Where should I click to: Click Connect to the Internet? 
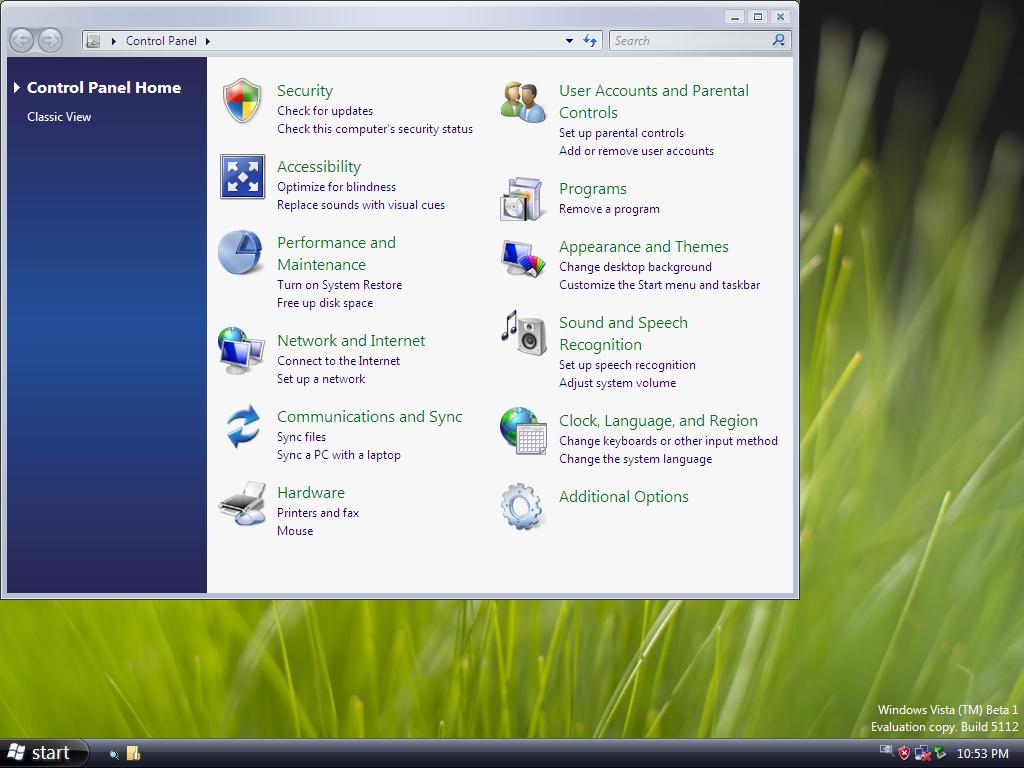(338, 360)
